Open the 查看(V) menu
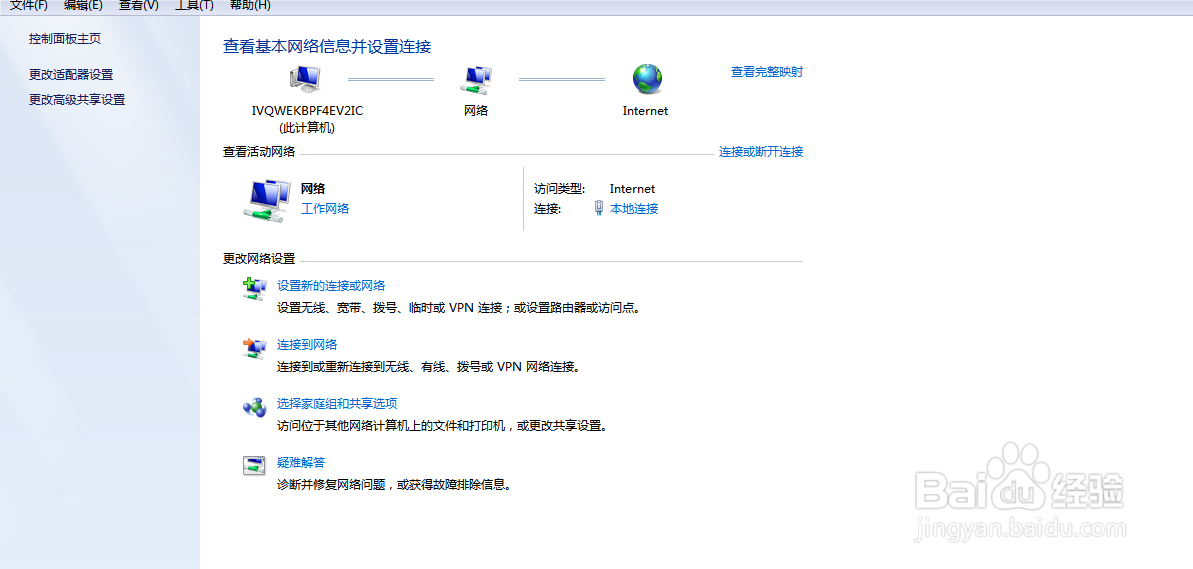The image size is (1193, 569). pyautogui.click(x=138, y=5)
